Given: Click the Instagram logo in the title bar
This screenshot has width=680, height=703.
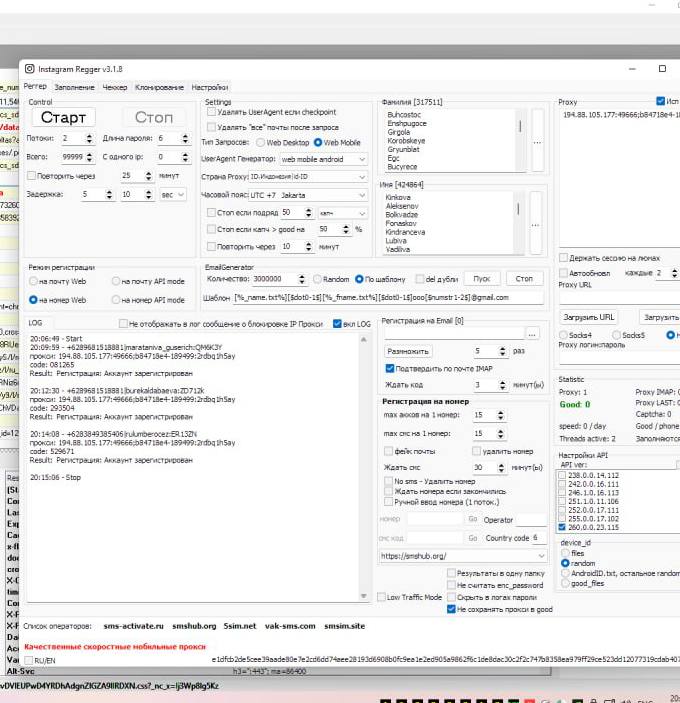Looking at the screenshot, I should [x=29, y=68].
